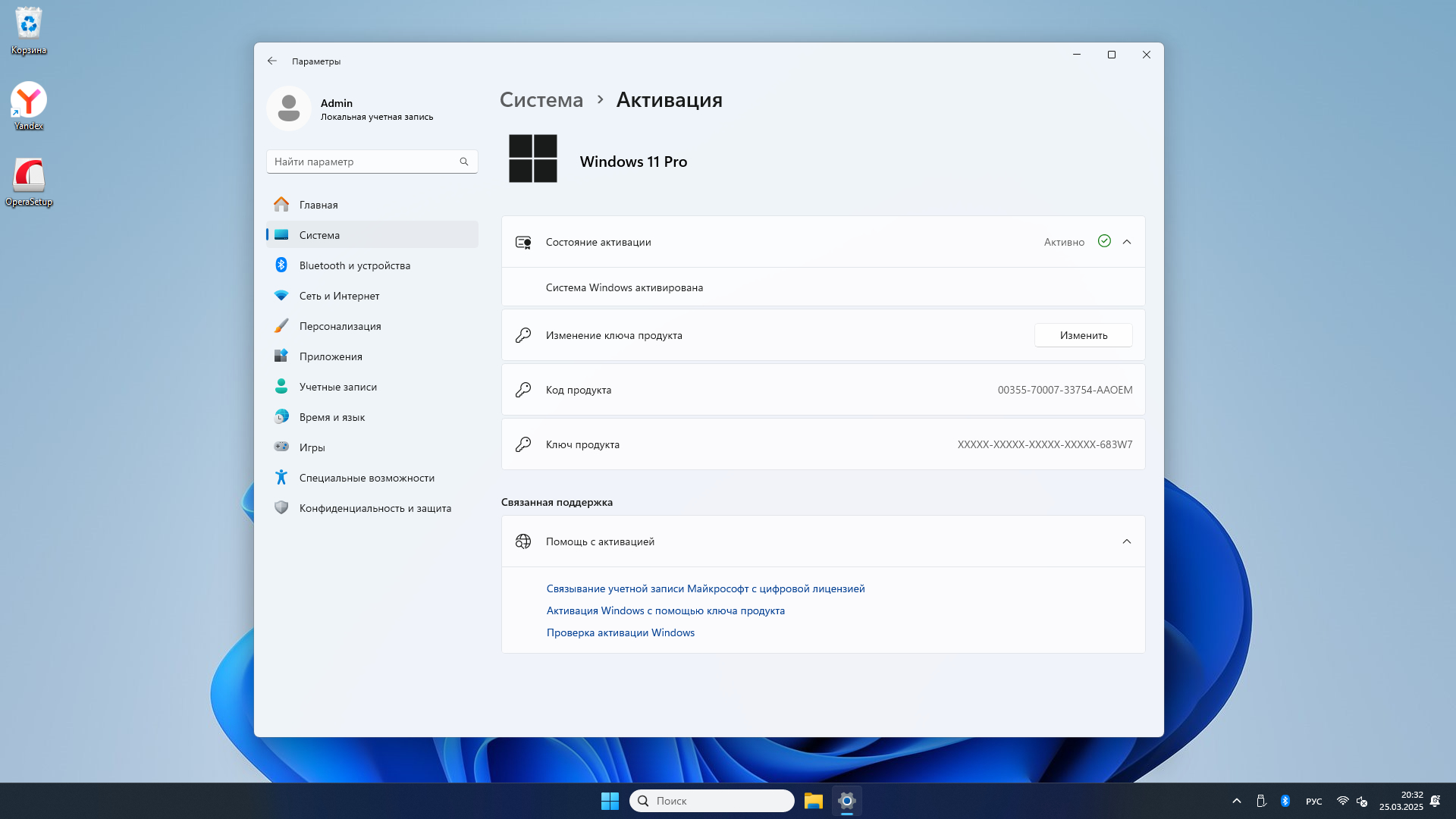Click Изменить product key button
Viewport: 1456px width, 819px height.
[x=1083, y=335]
